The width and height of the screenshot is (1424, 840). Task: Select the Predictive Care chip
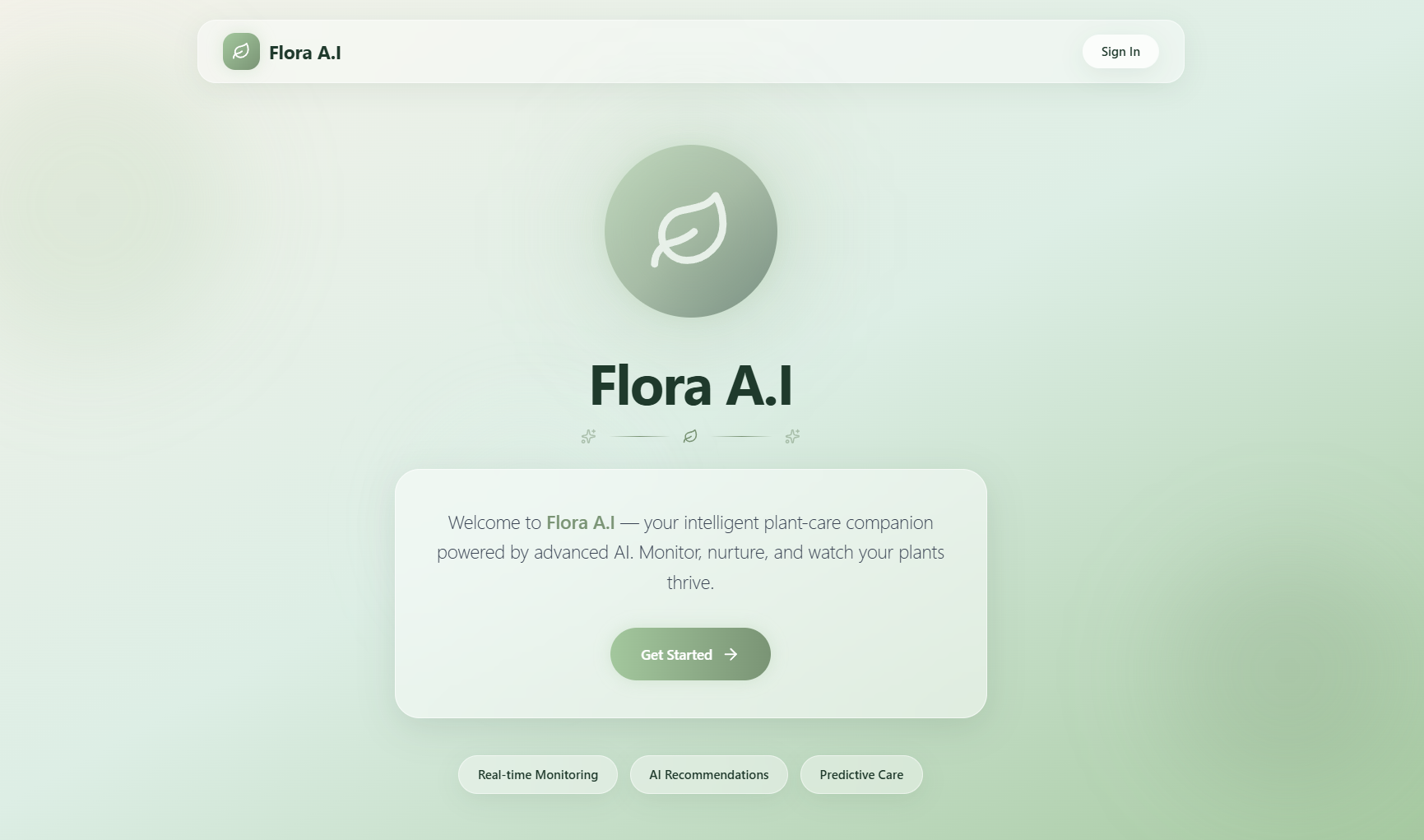point(861,775)
